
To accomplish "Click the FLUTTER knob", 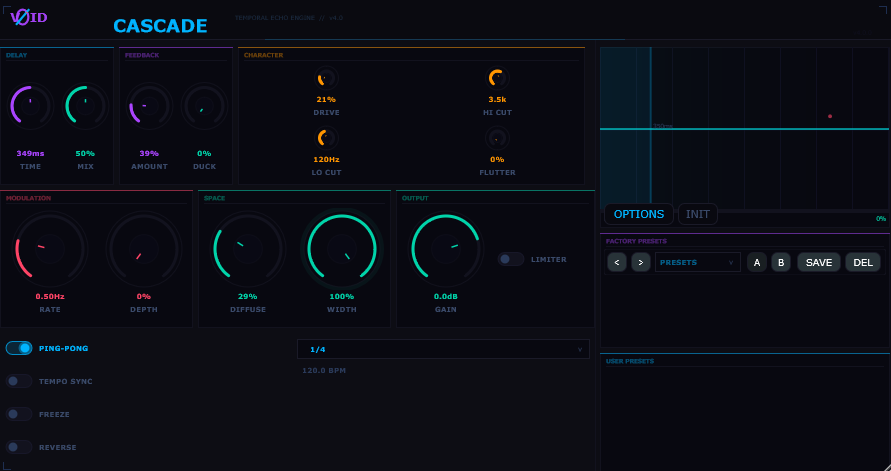I will point(497,137).
